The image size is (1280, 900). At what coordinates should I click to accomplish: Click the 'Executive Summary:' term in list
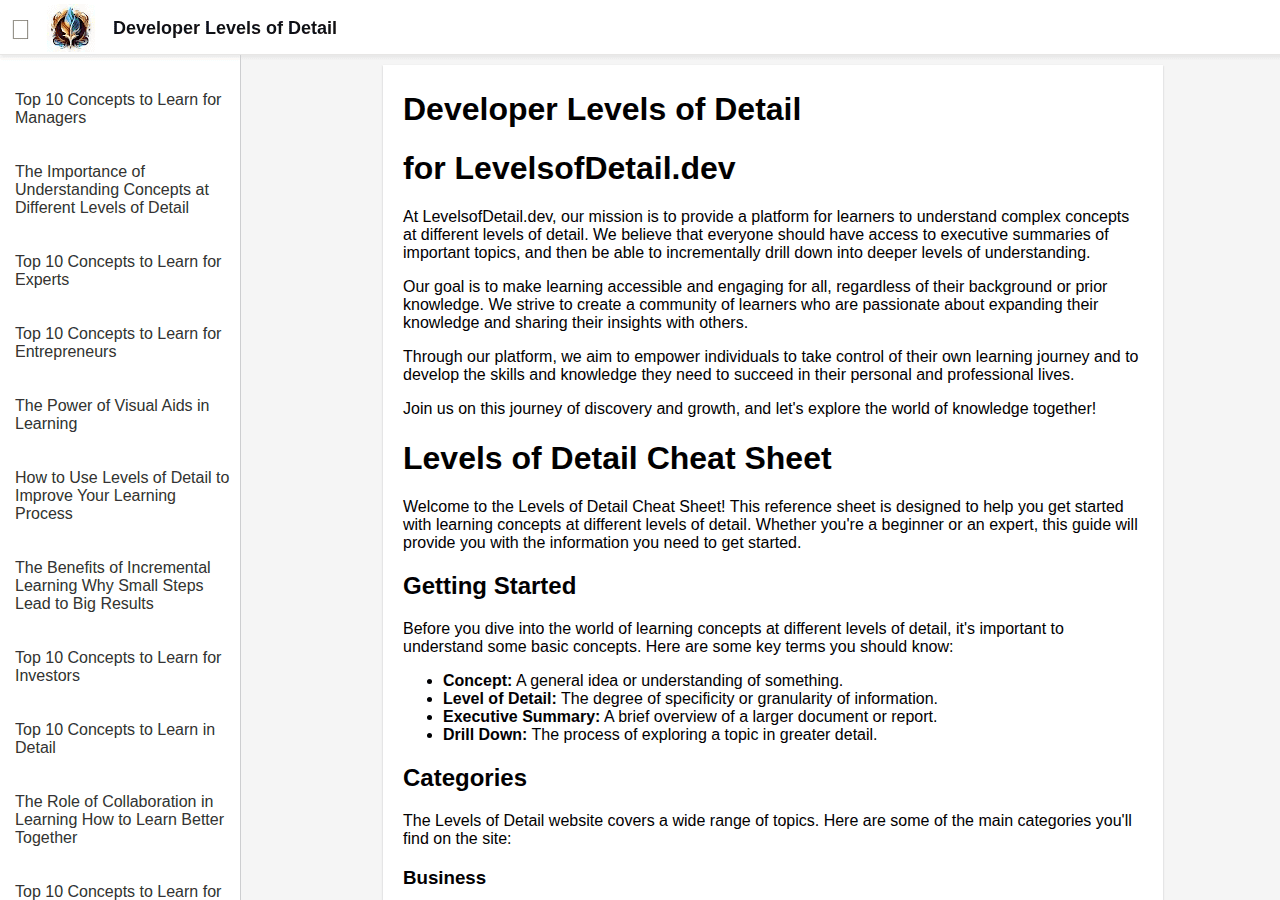pyautogui.click(x=521, y=717)
